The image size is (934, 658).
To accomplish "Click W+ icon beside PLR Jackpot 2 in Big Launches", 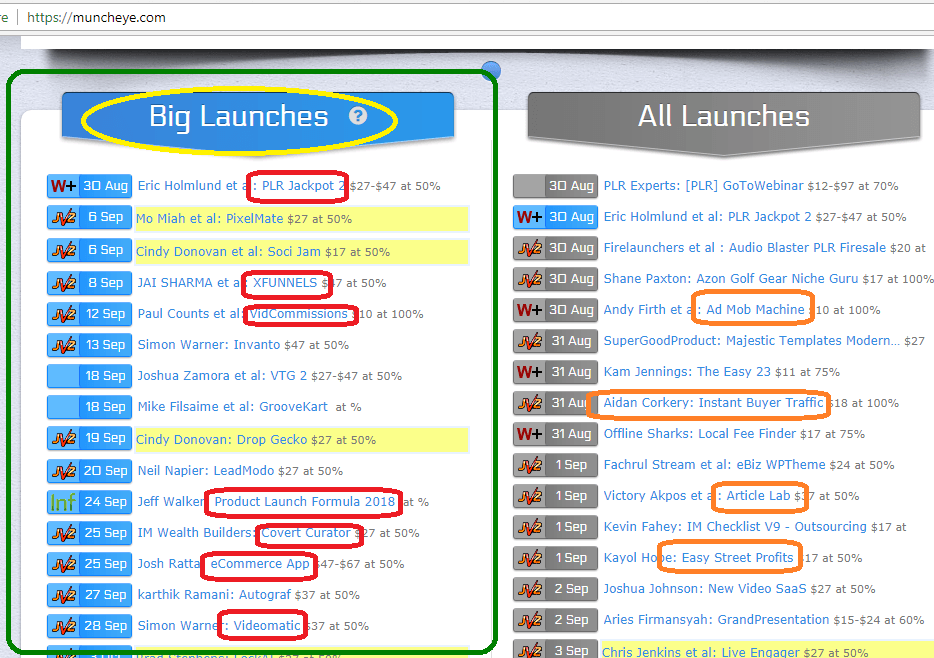I will click(x=63, y=186).
